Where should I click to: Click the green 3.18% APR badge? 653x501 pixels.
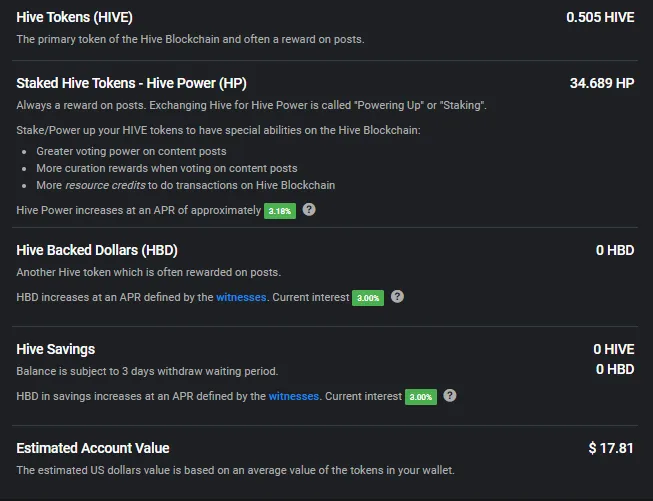[x=280, y=211]
